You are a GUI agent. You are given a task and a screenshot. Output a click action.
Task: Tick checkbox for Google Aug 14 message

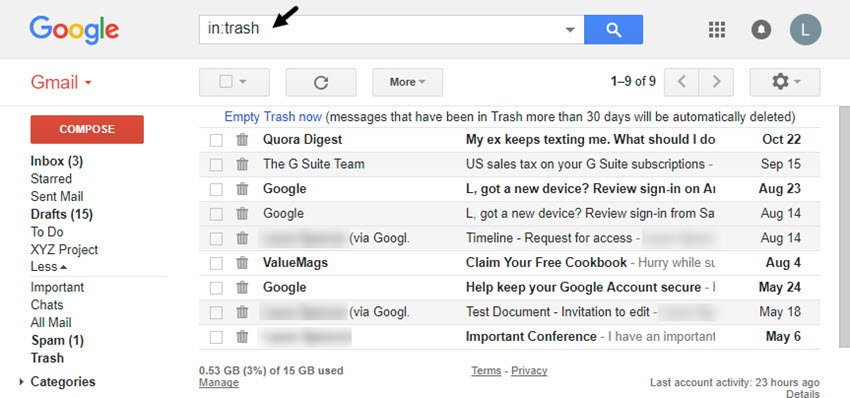pyautogui.click(x=216, y=214)
